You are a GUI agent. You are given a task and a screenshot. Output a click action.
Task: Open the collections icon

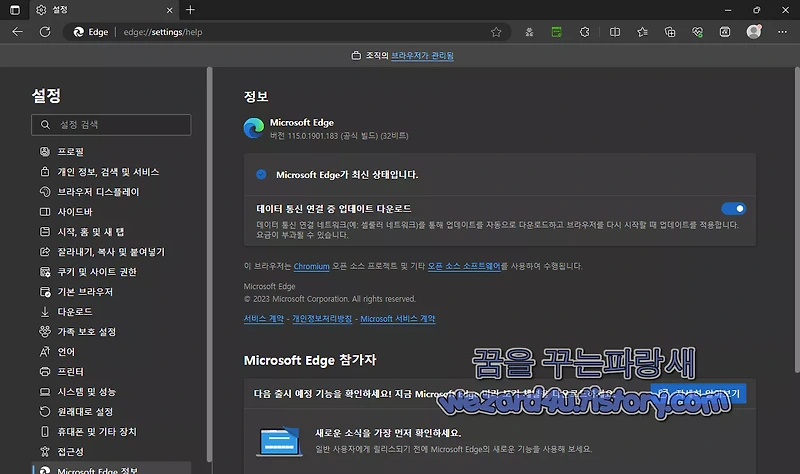(x=670, y=32)
